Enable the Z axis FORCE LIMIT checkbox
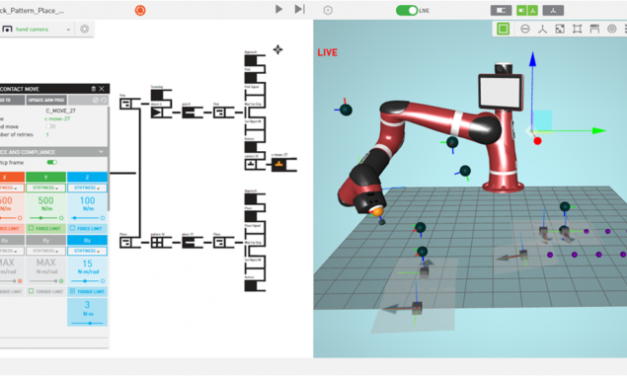 pyautogui.click(x=72, y=228)
